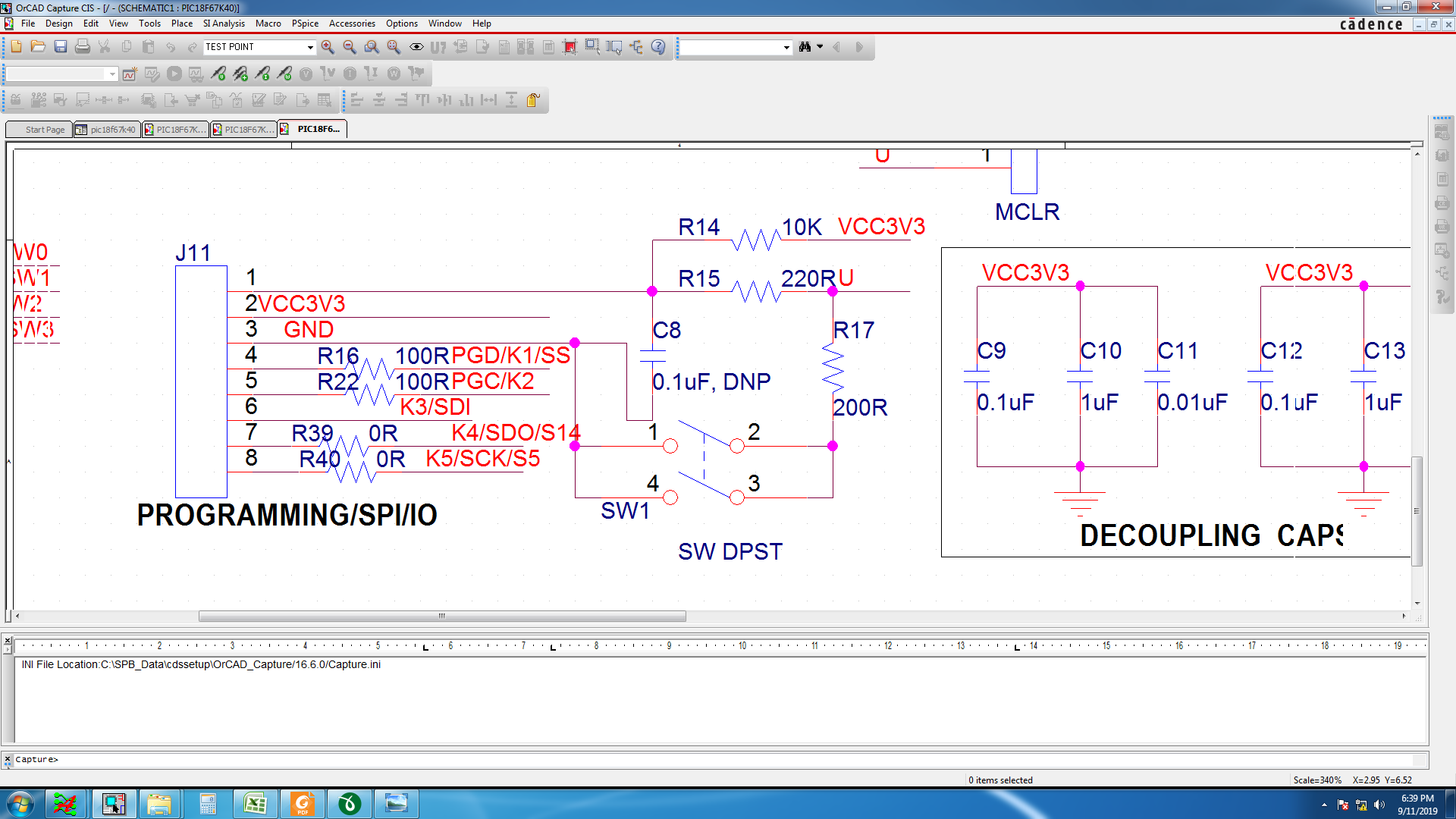Place the Voltage Differential probe marker
This screenshot has width=1456, height=819.
tap(240, 74)
